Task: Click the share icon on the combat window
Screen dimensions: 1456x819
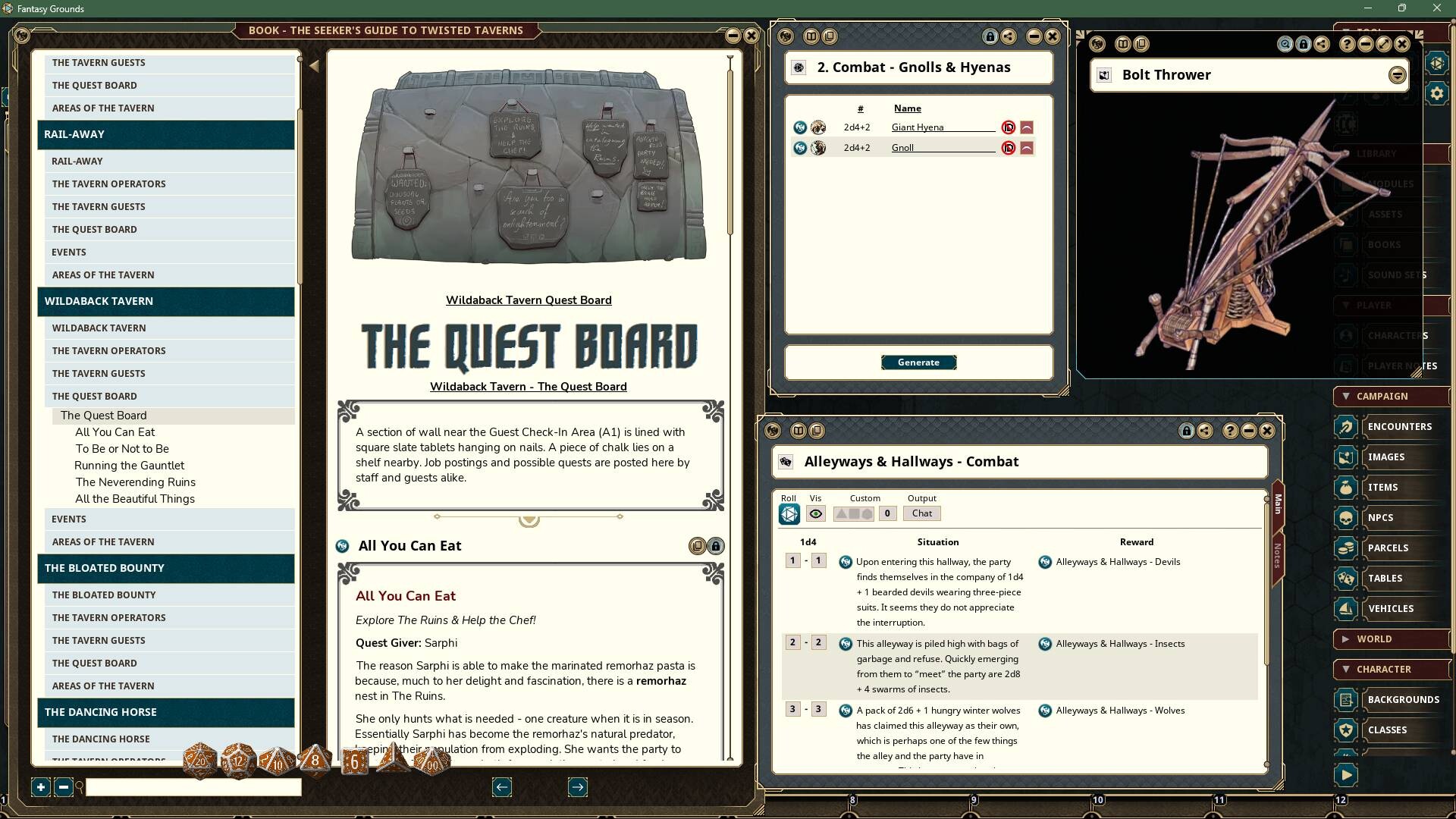Action: pos(1008,36)
